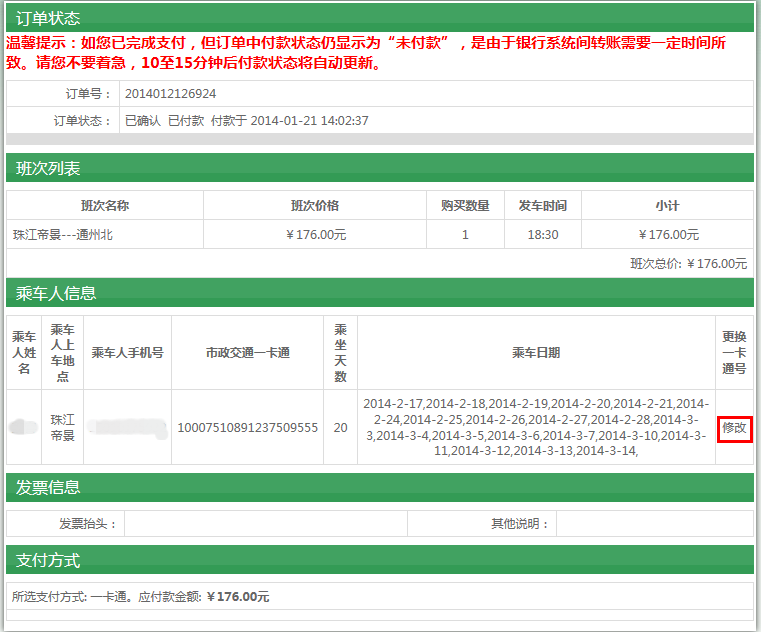The height and width of the screenshot is (632, 761).
Task: Select the 班次列表 section header
Action: [x=48, y=168]
